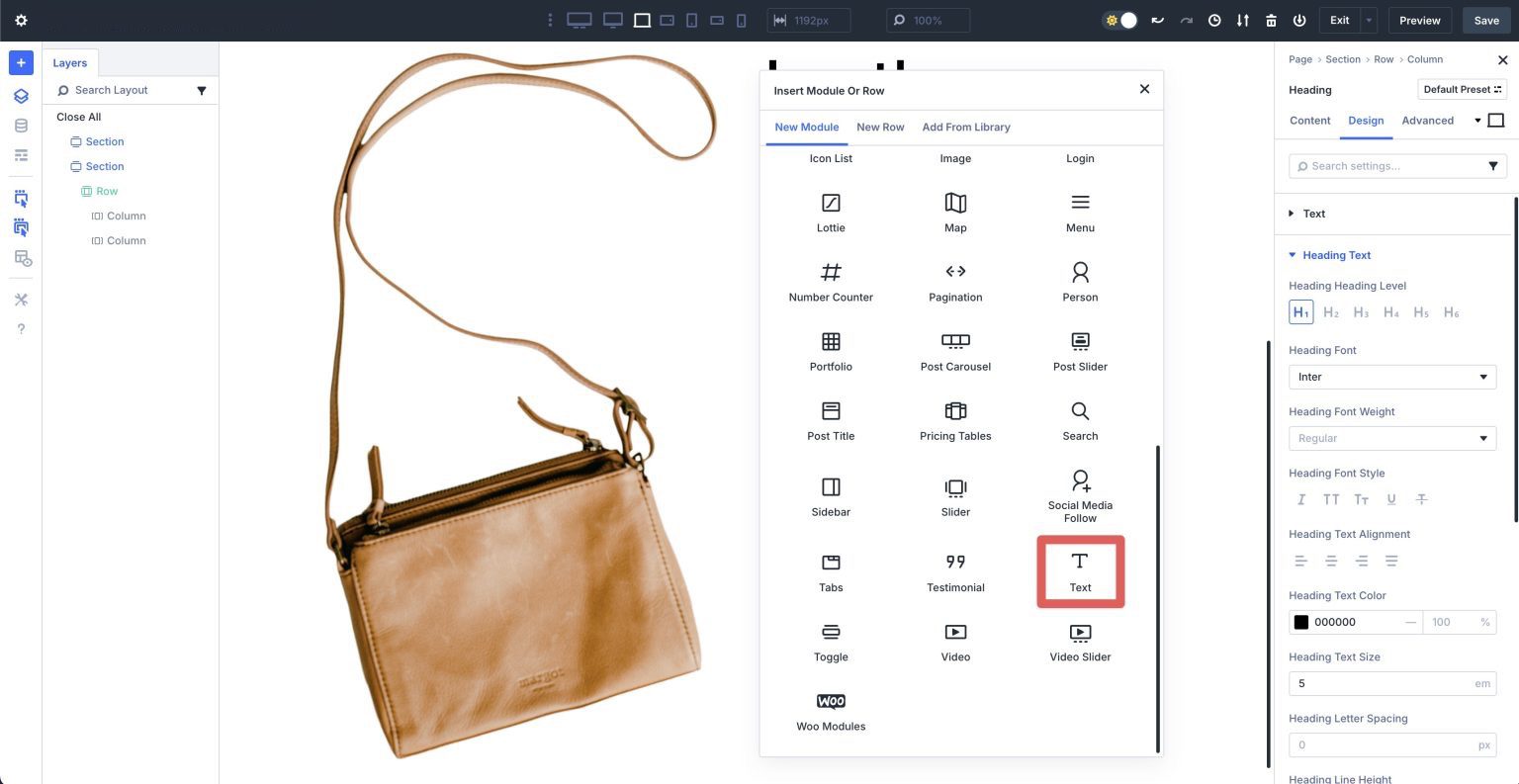This screenshot has height=784, width=1519.
Task: Open the Advanced settings tab
Action: 1427,120
